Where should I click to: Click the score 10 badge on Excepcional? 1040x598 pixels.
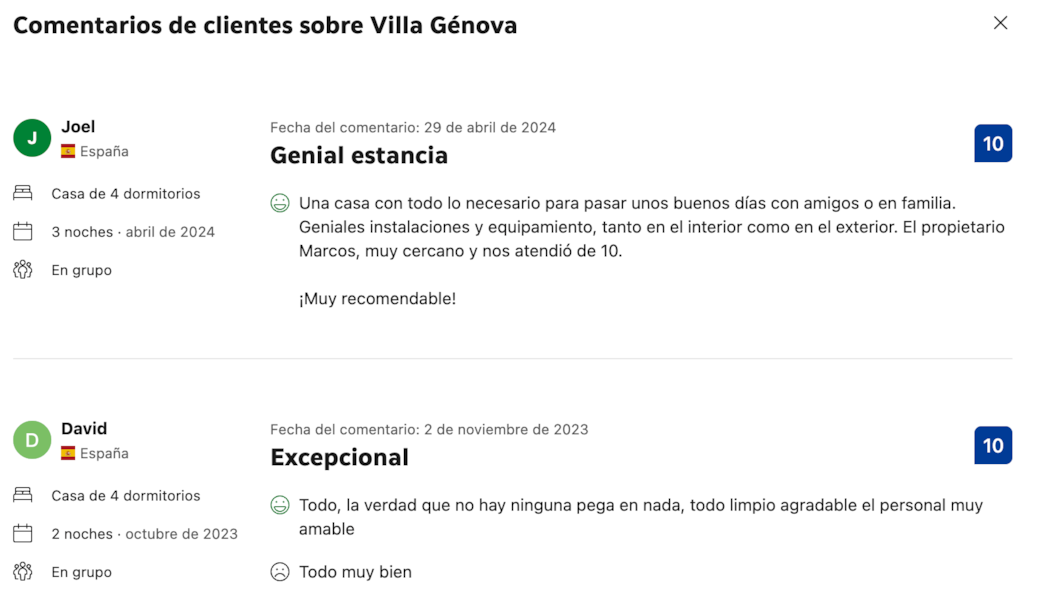(x=993, y=445)
